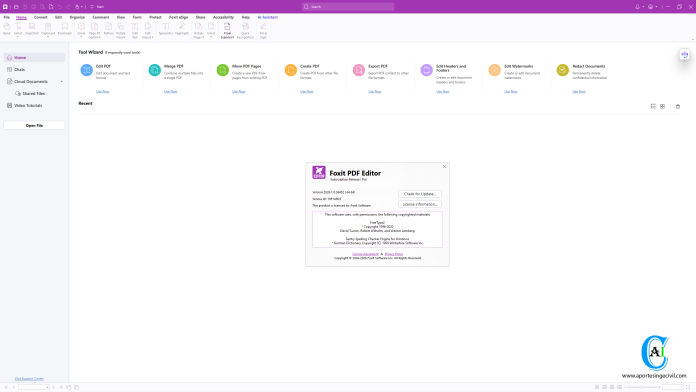
Task: Open the Foxit eSign tab
Action: (x=178, y=17)
